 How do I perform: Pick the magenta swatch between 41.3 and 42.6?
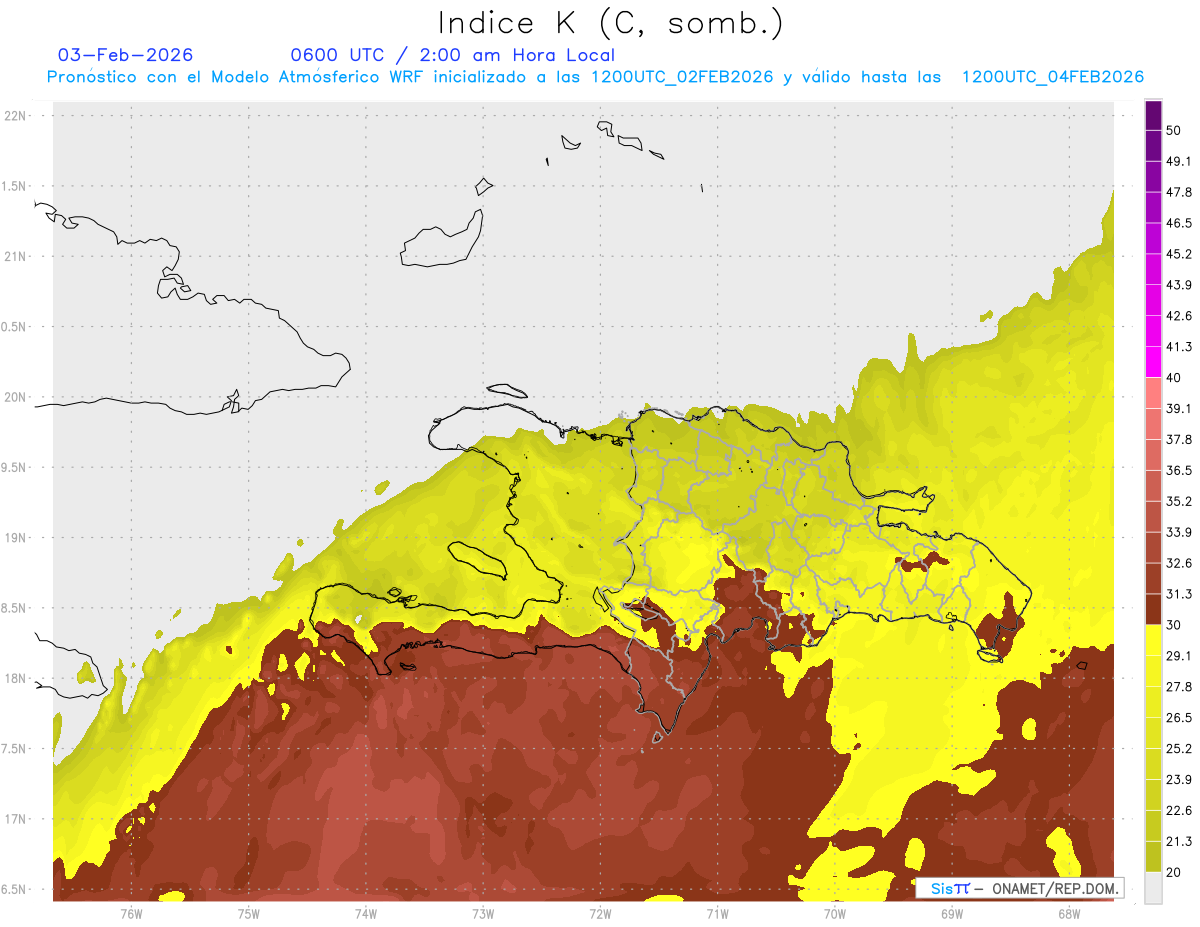pos(1153,332)
